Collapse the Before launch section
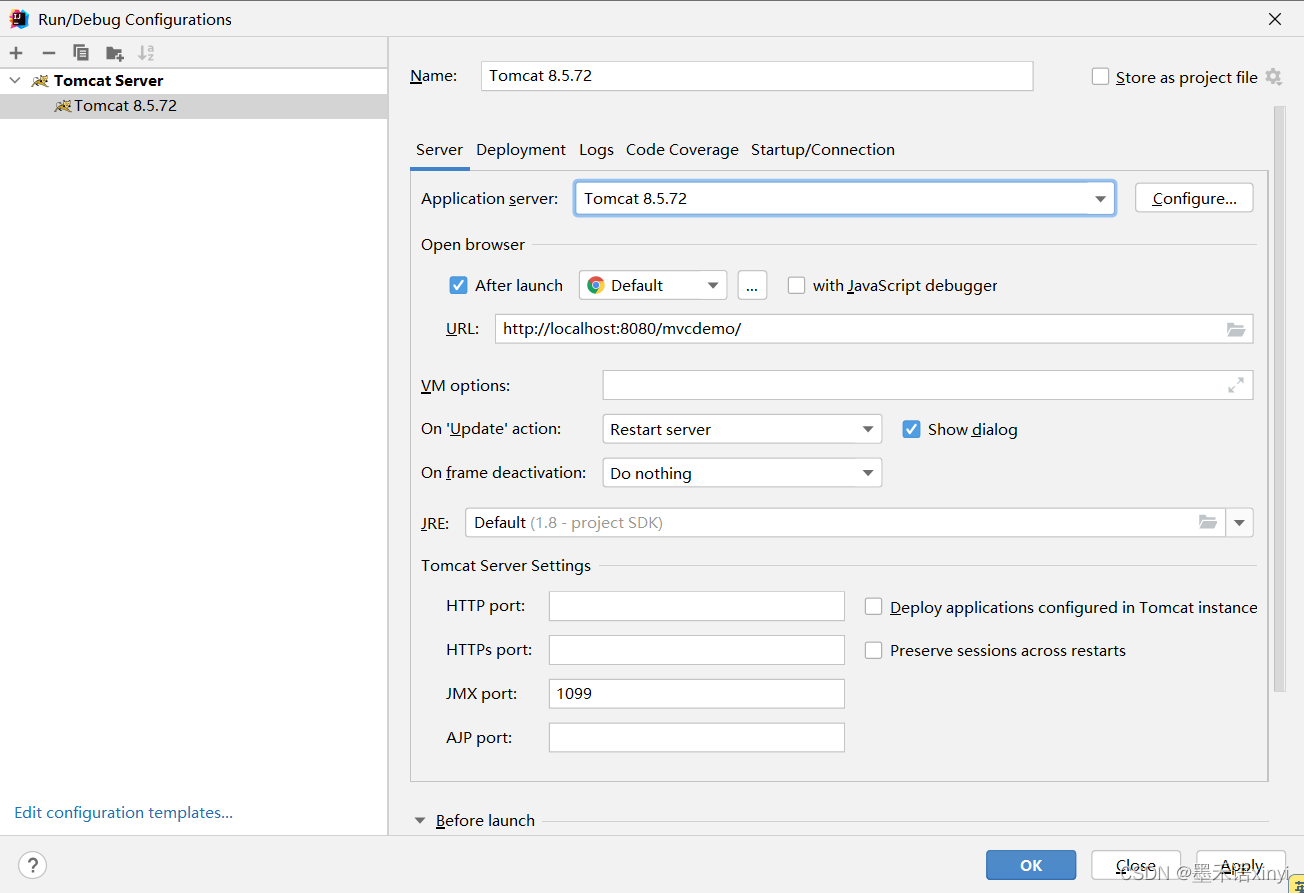The height and width of the screenshot is (893, 1304). pyautogui.click(x=420, y=820)
